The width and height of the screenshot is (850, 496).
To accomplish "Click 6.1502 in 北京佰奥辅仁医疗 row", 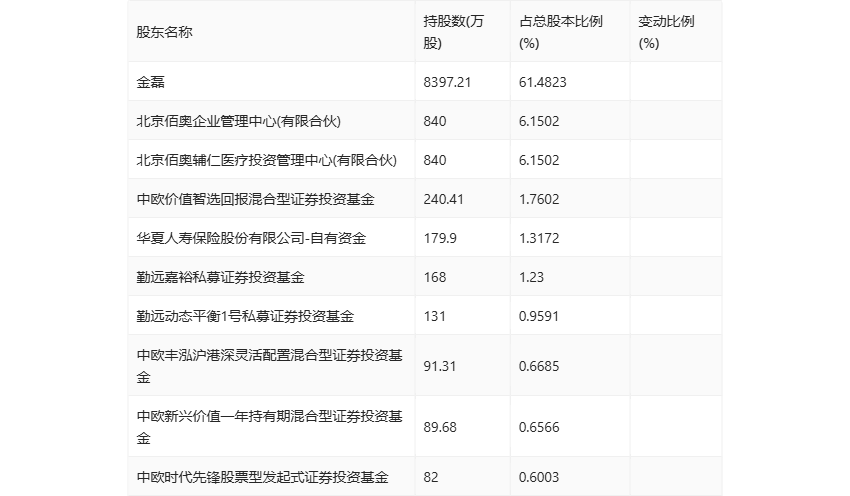I will pos(539,160).
